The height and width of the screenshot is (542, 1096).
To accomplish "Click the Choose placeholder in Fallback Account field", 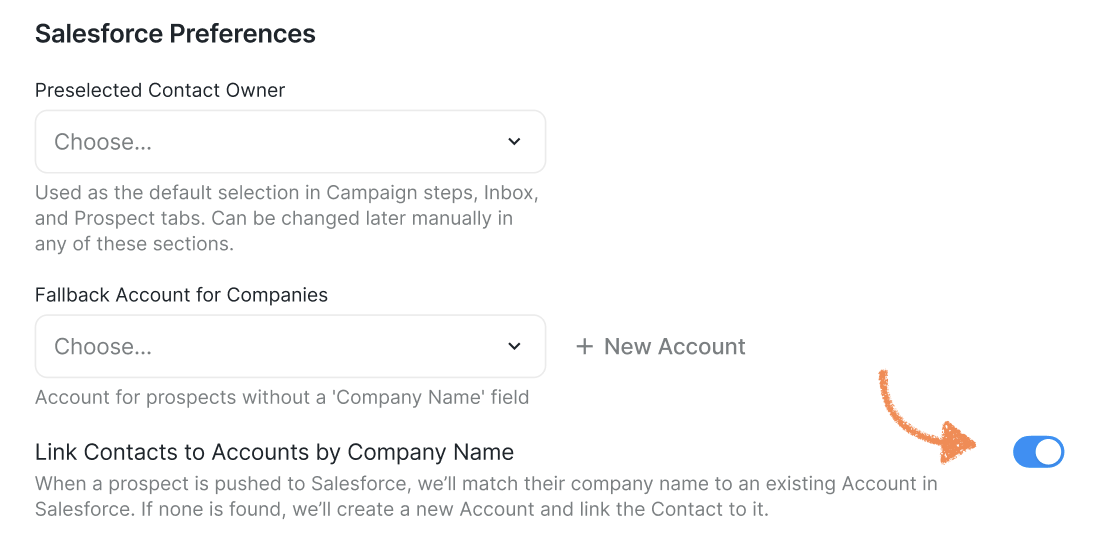I will (103, 347).
